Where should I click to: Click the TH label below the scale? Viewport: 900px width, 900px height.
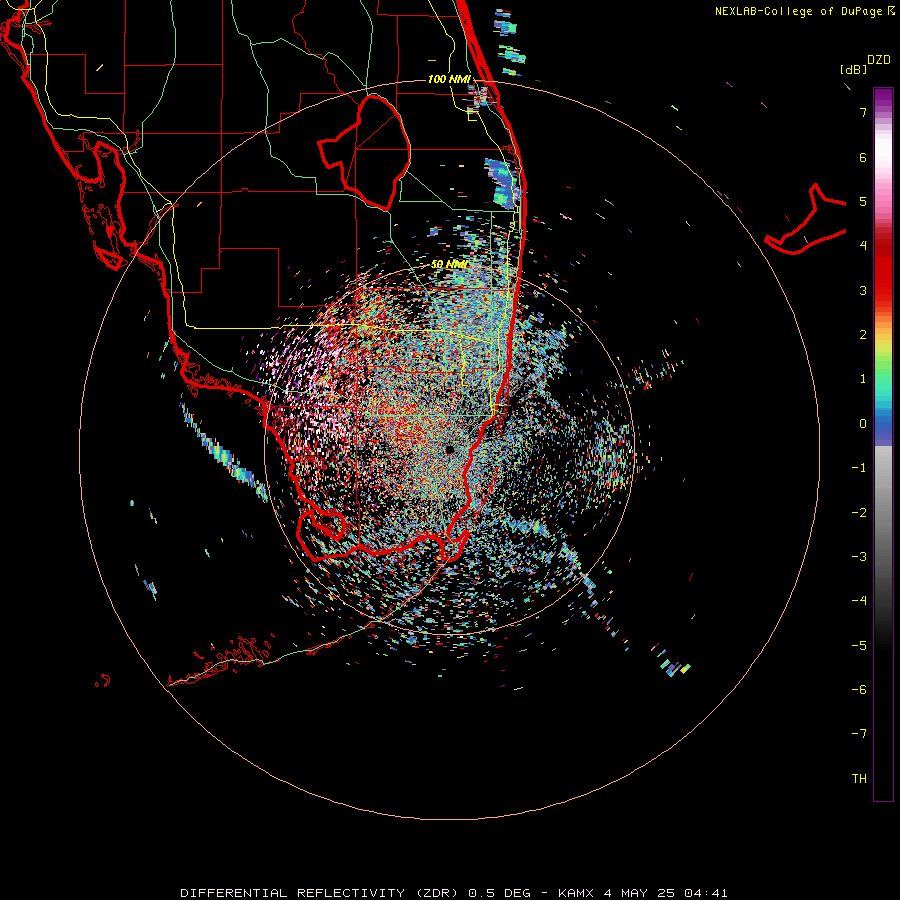859,779
